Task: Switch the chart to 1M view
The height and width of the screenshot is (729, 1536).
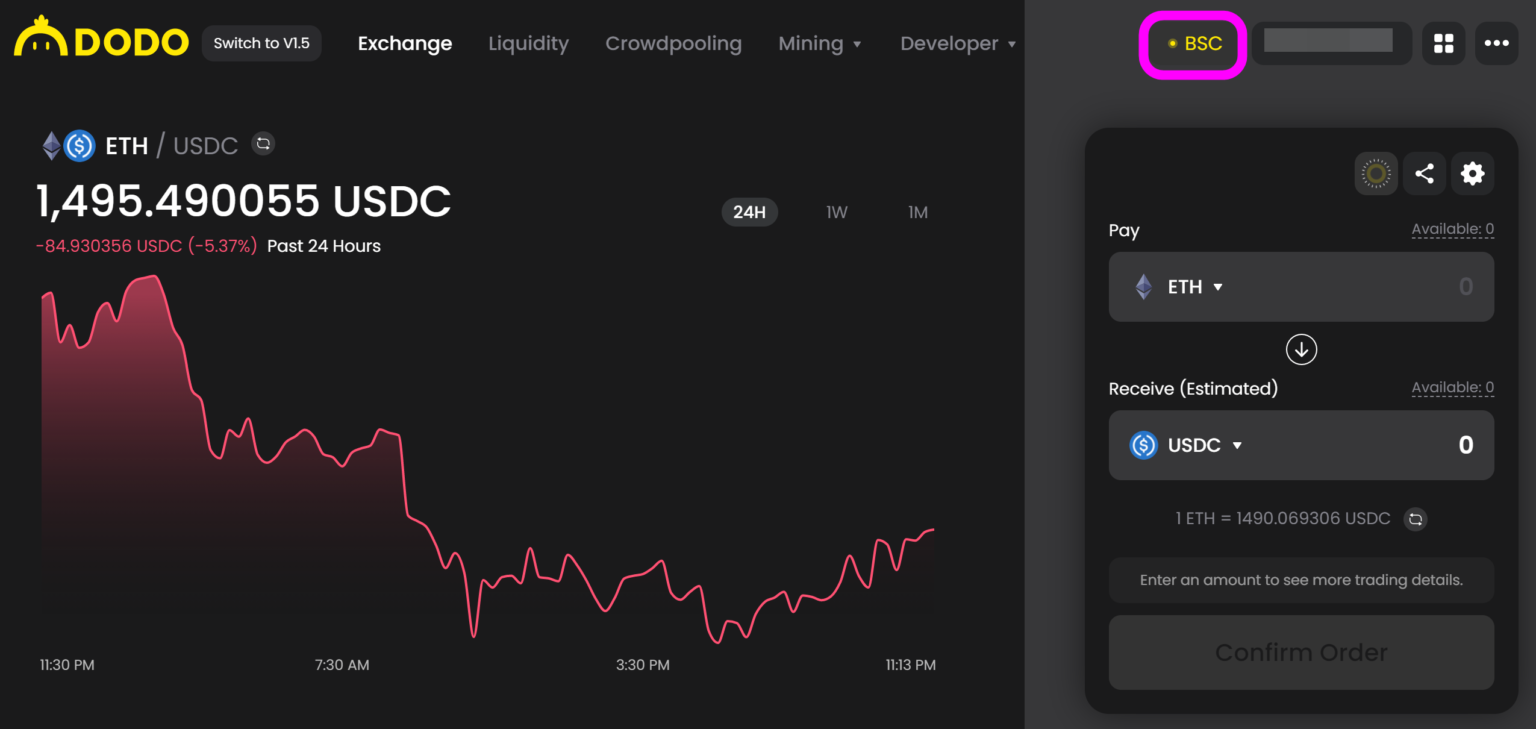Action: (917, 212)
